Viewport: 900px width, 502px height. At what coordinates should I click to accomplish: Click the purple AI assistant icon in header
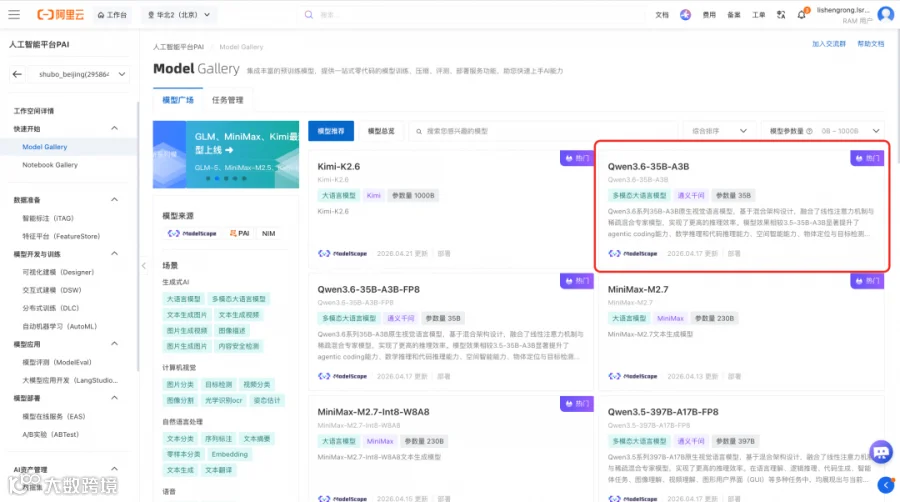(685, 15)
